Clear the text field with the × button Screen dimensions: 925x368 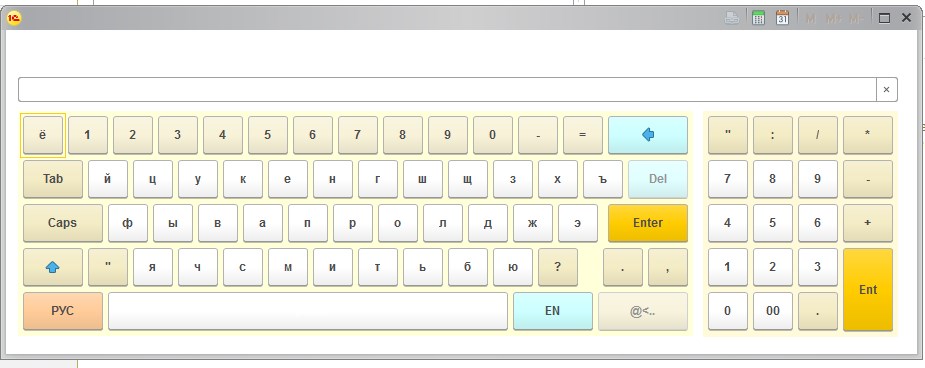[886, 90]
